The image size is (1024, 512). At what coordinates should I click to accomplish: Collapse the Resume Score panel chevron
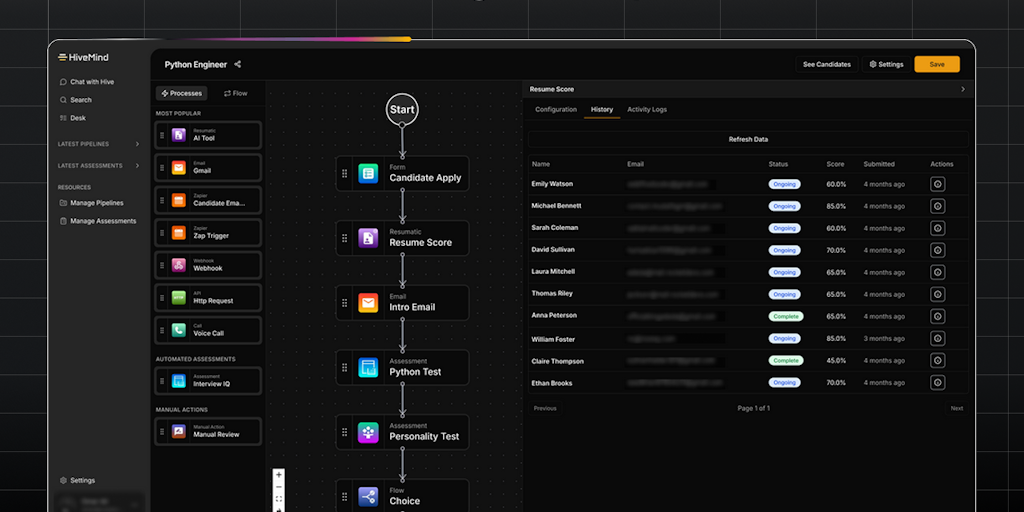tap(963, 89)
